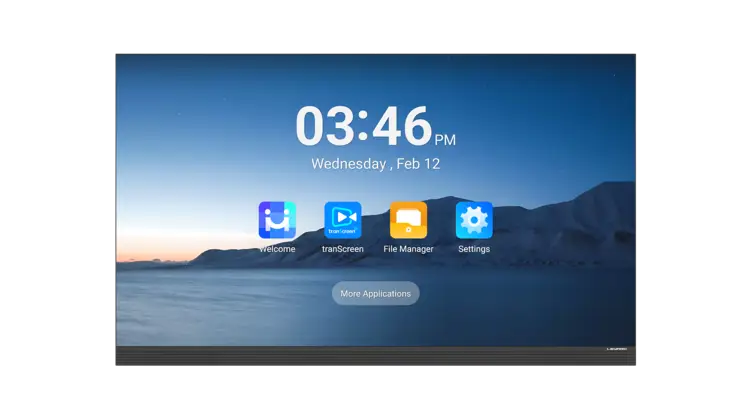Viewport: 746px width, 418px height.
Task: Click the "Welcome" text label
Action: (277, 249)
